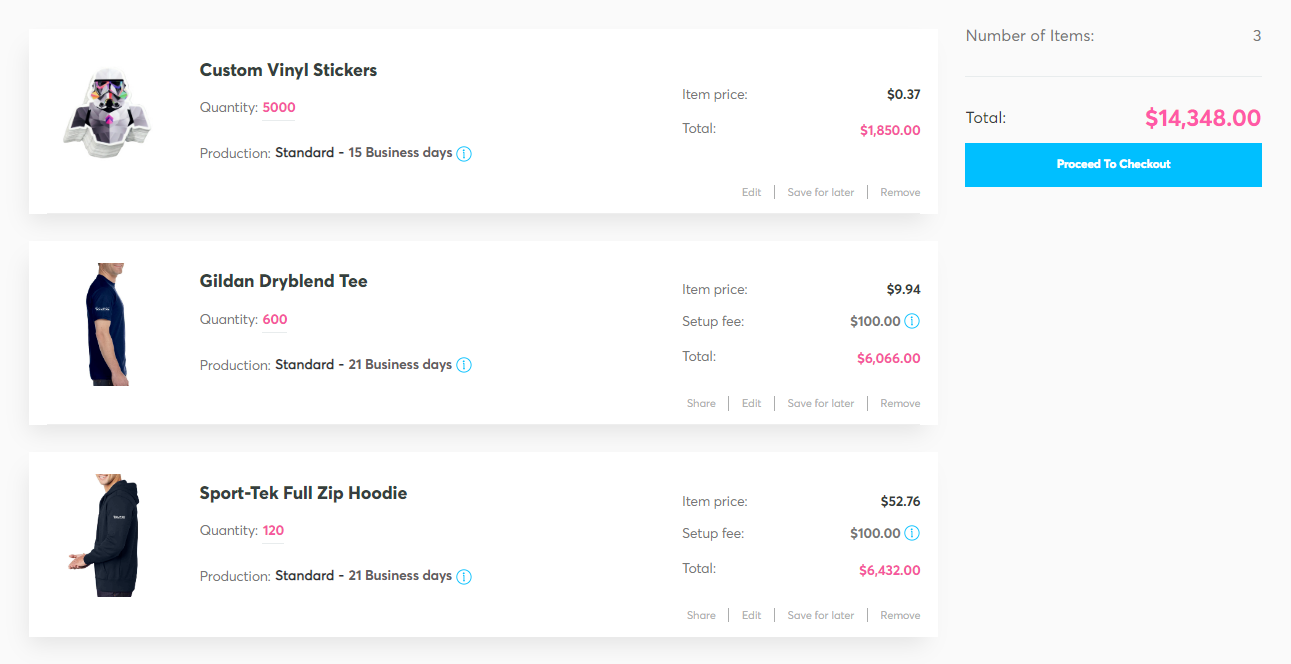Click setup fee info icon for Sport-Tek hoodie
Screen dimensions: 1291x664
[912, 533]
